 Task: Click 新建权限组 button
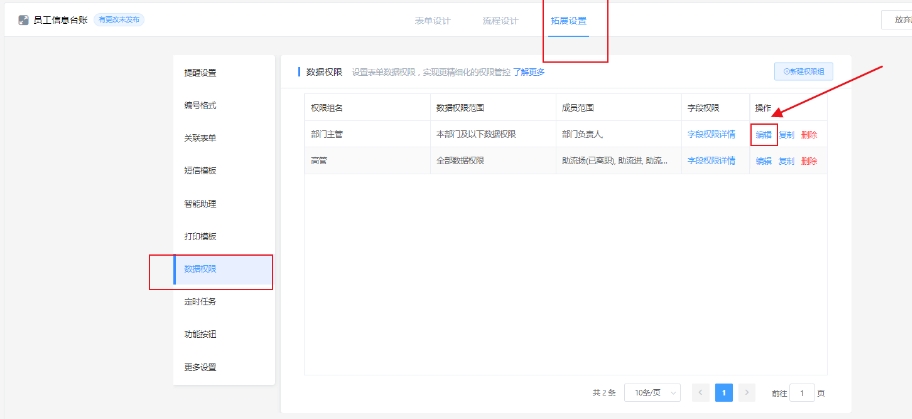803,72
